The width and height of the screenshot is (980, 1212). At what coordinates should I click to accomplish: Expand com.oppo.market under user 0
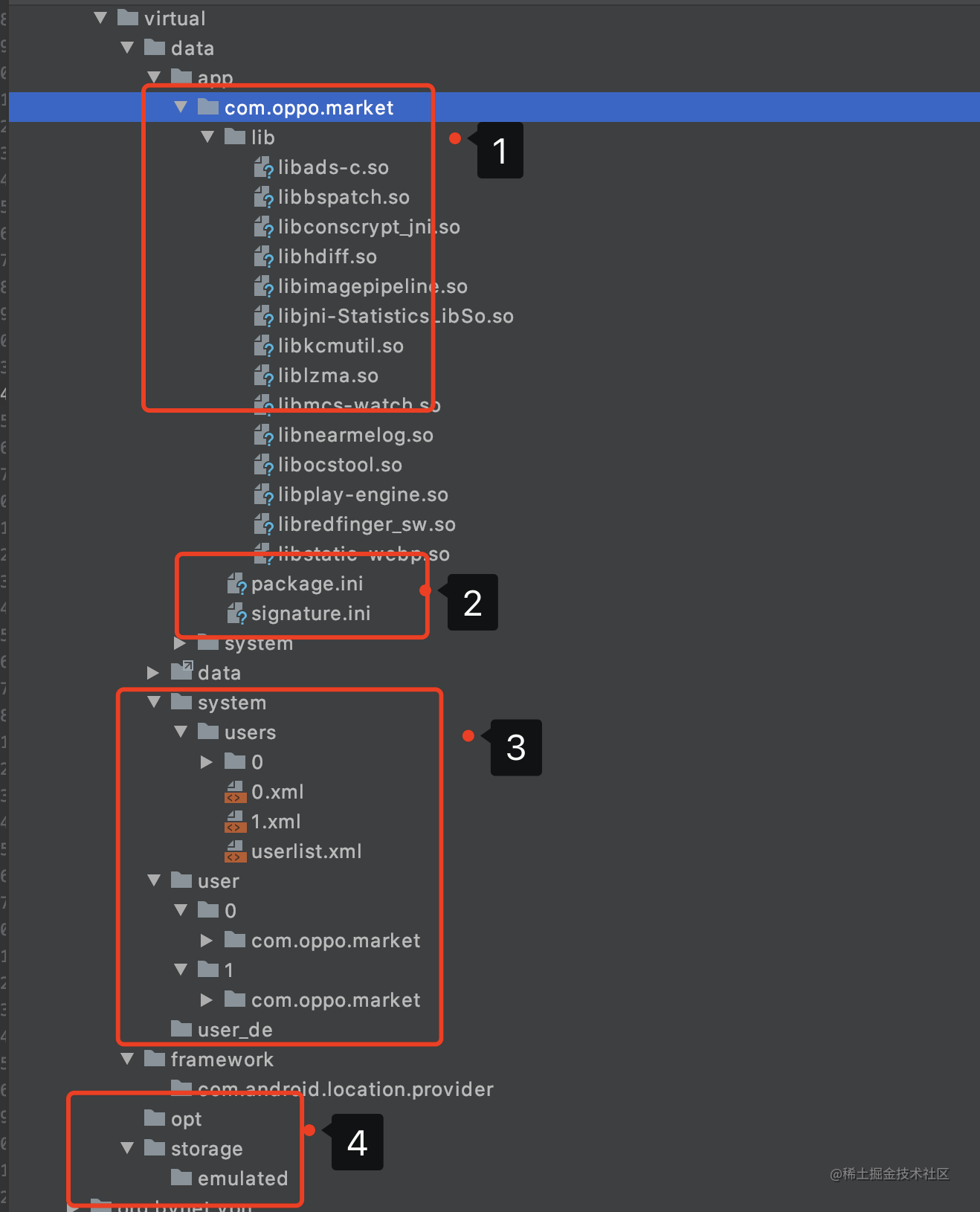[x=207, y=941]
